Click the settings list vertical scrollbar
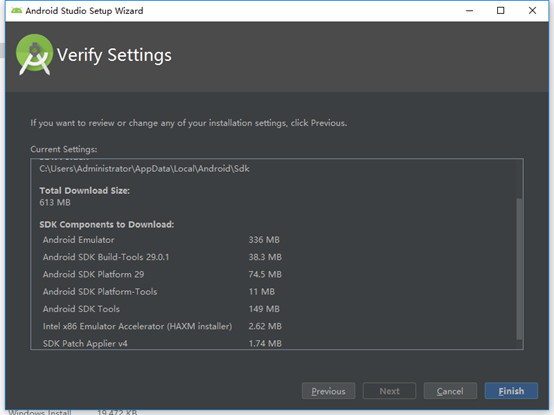 click(519, 268)
